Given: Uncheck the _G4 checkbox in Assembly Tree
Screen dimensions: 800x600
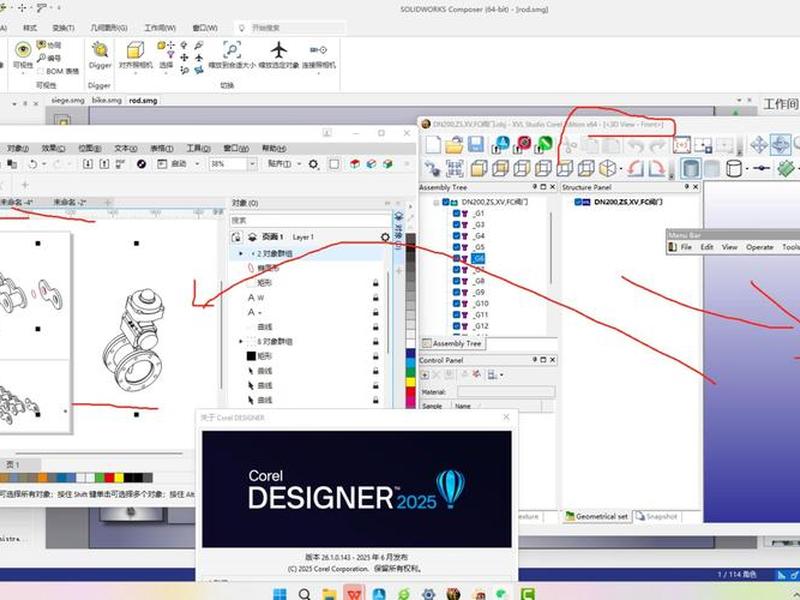Looking at the screenshot, I should click(x=457, y=236).
